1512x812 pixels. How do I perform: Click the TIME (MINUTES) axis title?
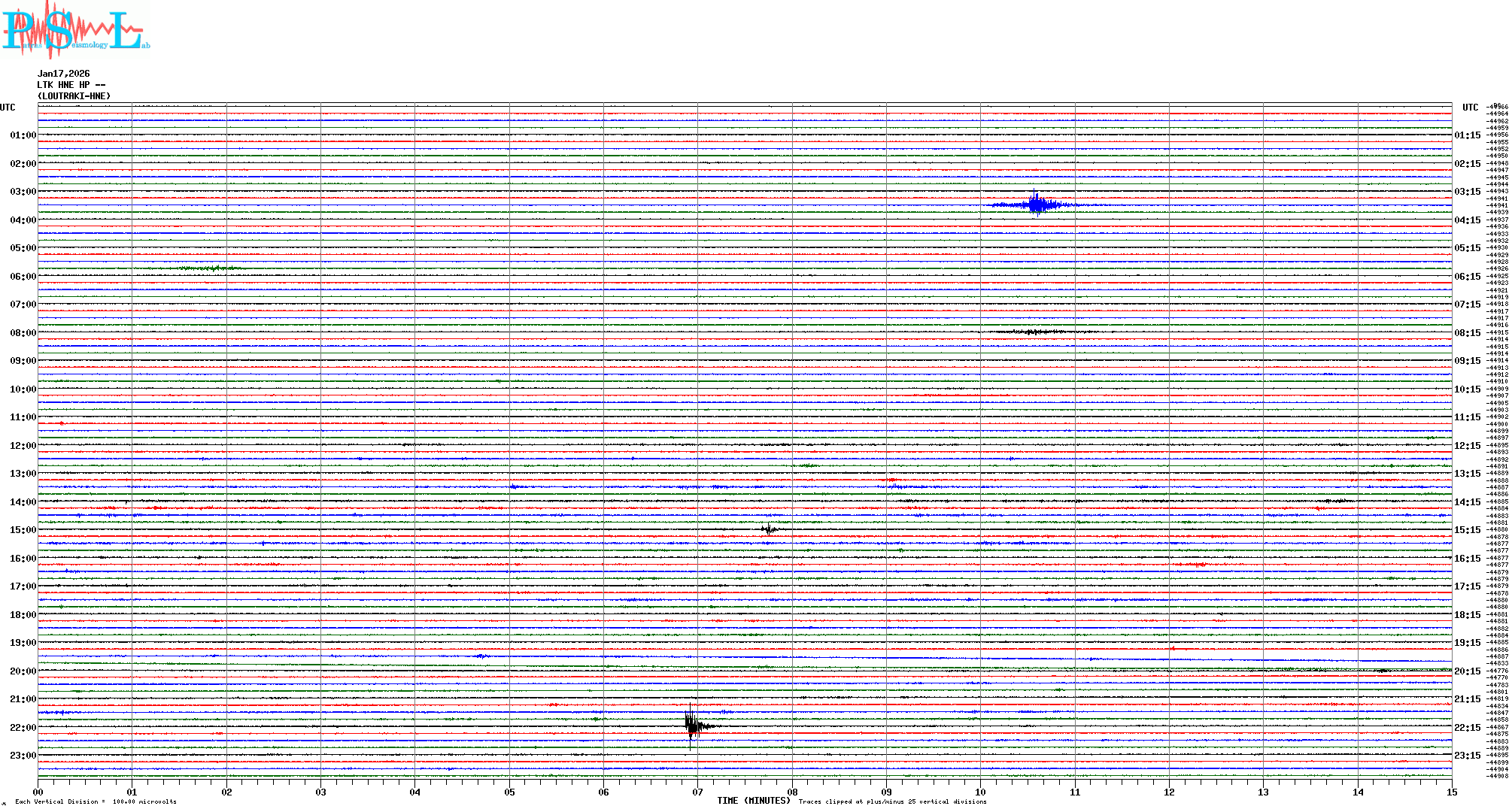point(753,801)
